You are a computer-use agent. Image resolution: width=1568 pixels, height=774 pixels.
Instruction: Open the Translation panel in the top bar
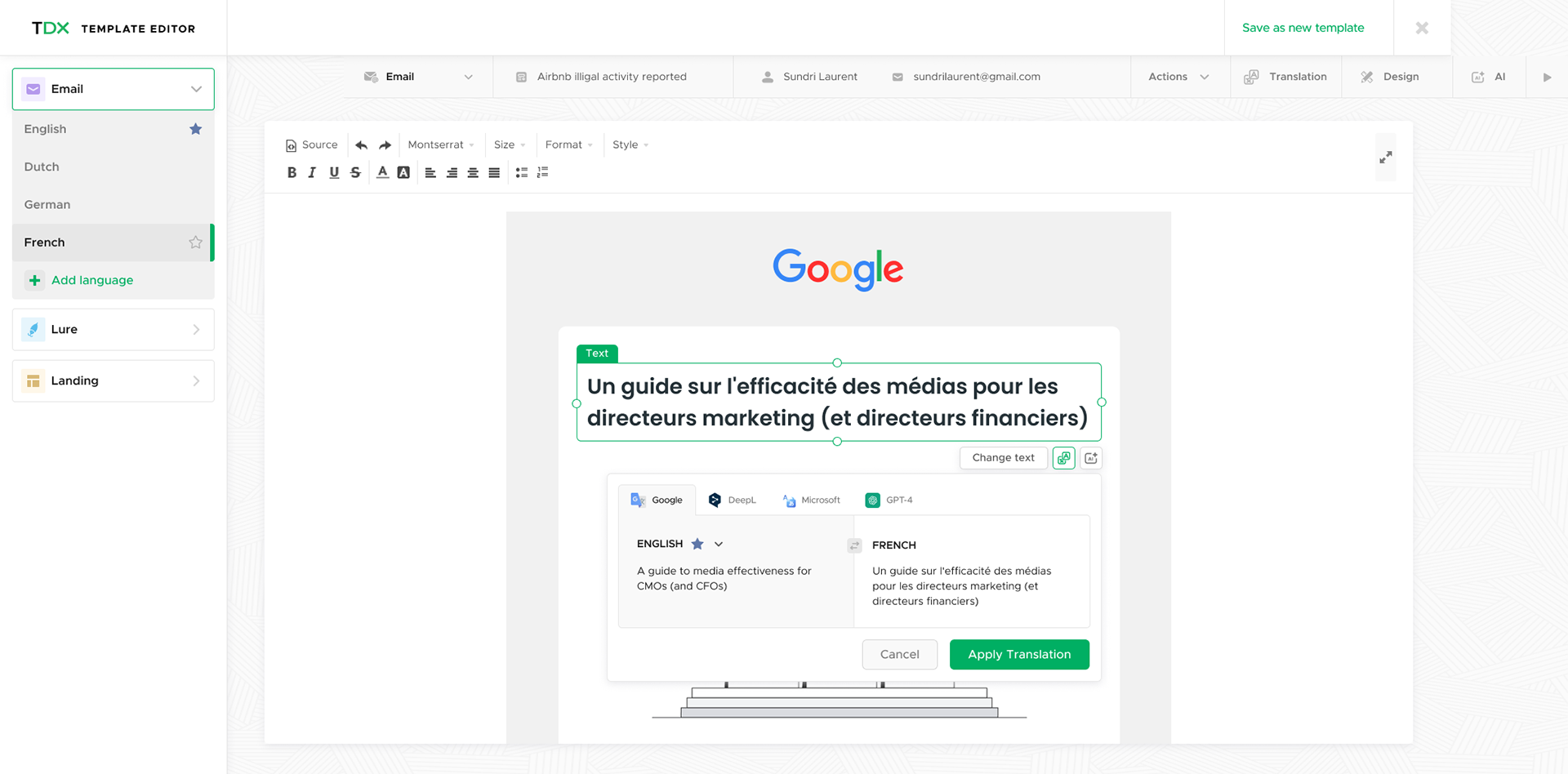pyautogui.click(x=1286, y=77)
